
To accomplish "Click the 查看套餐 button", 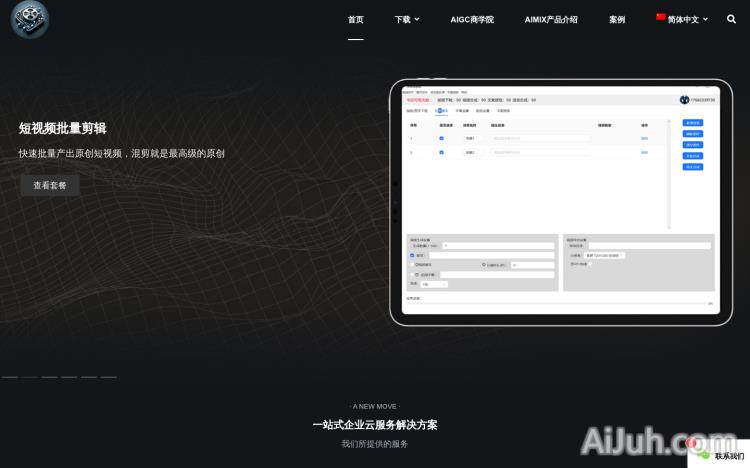I will (x=50, y=185).
